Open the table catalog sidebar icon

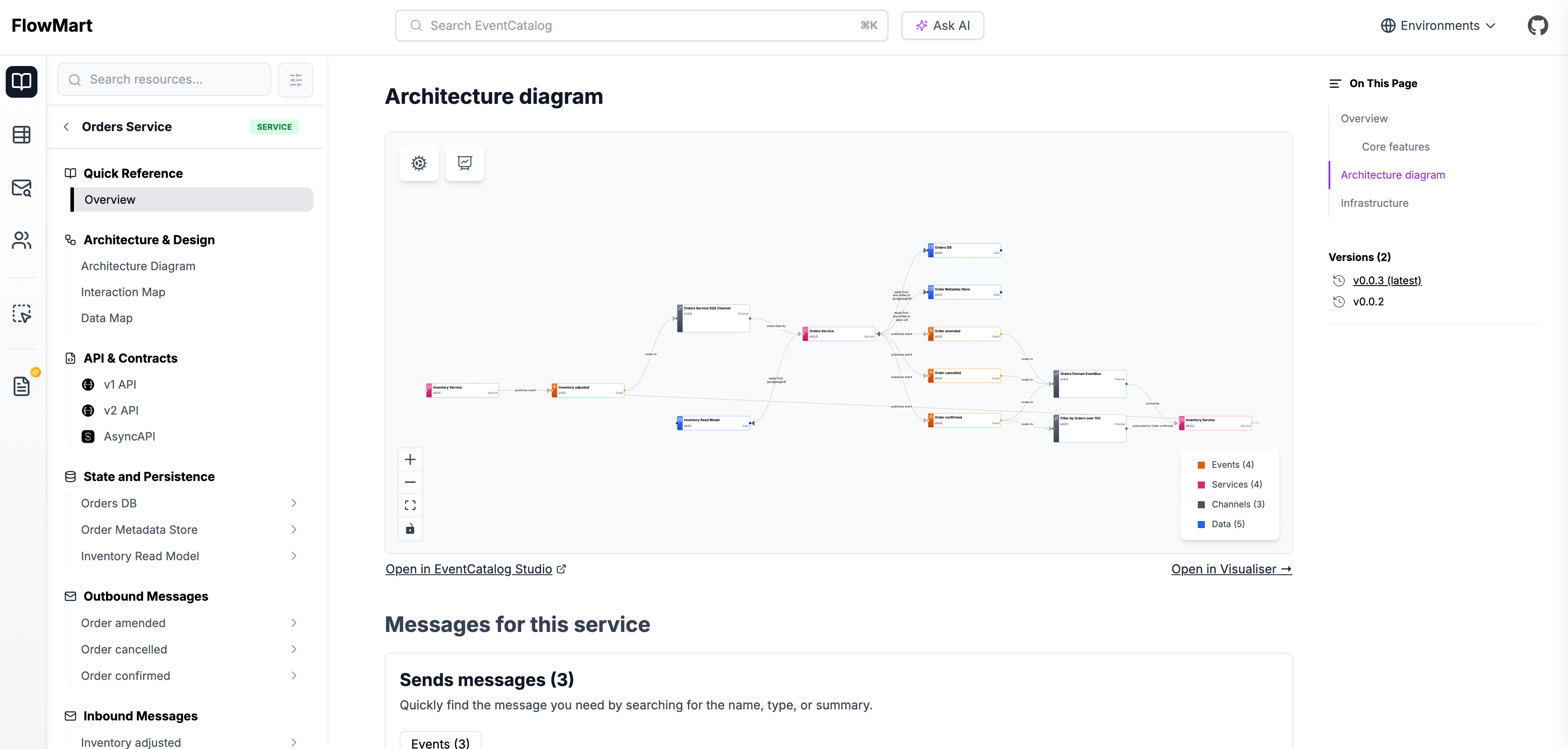click(22, 135)
